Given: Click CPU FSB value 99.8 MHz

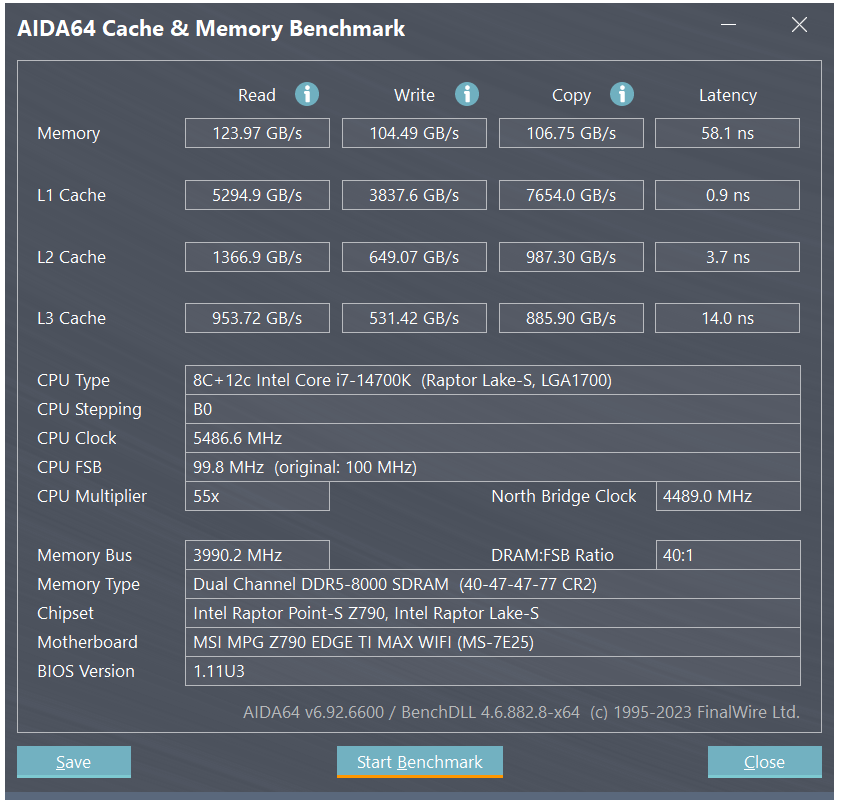Looking at the screenshot, I should [493, 467].
